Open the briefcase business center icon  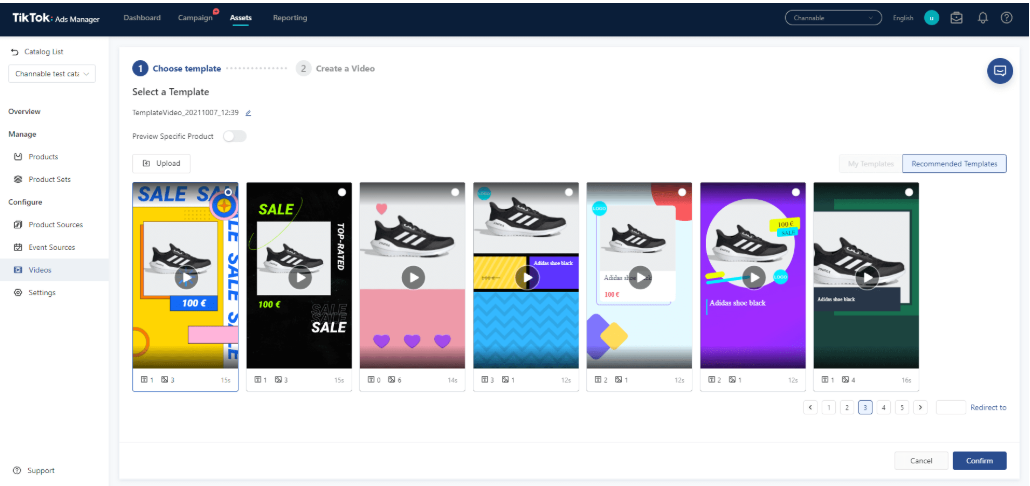coord(956,18)
